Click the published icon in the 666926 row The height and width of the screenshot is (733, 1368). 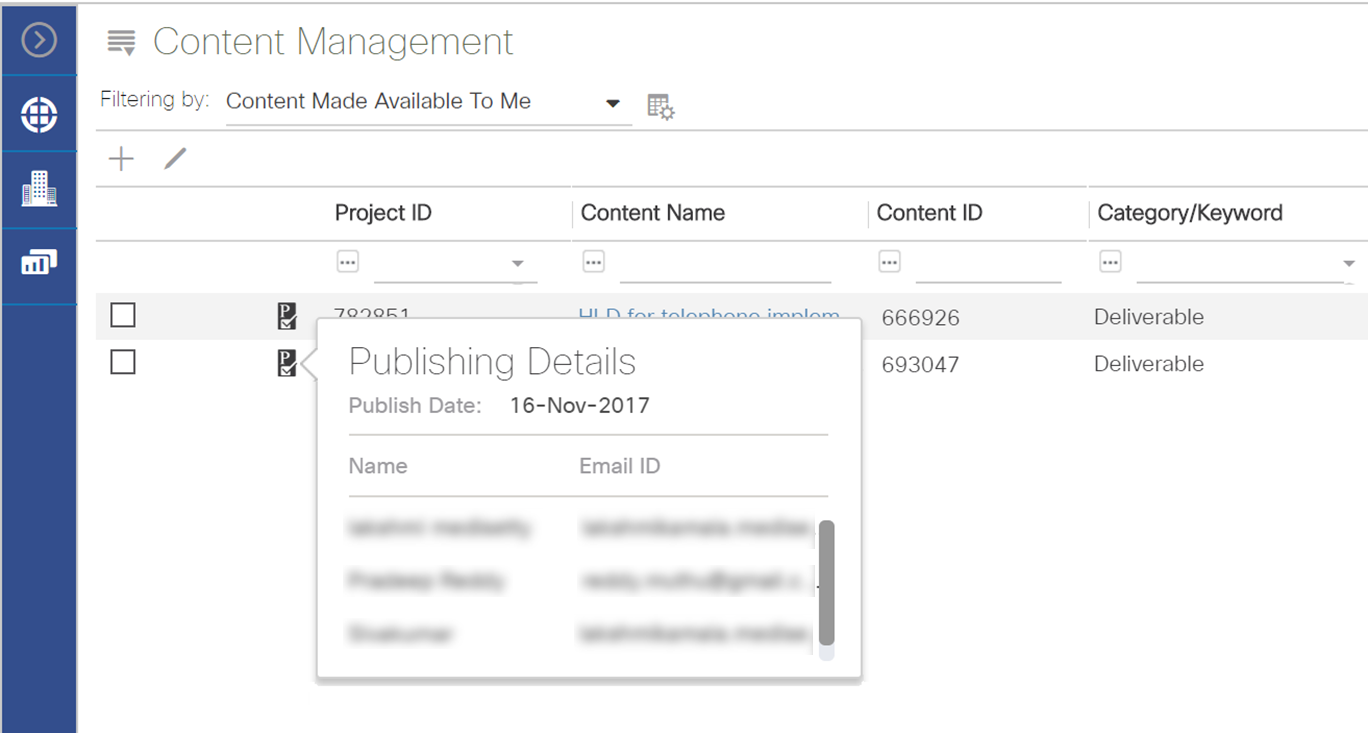pyautogui.click(x=286, y=316)
